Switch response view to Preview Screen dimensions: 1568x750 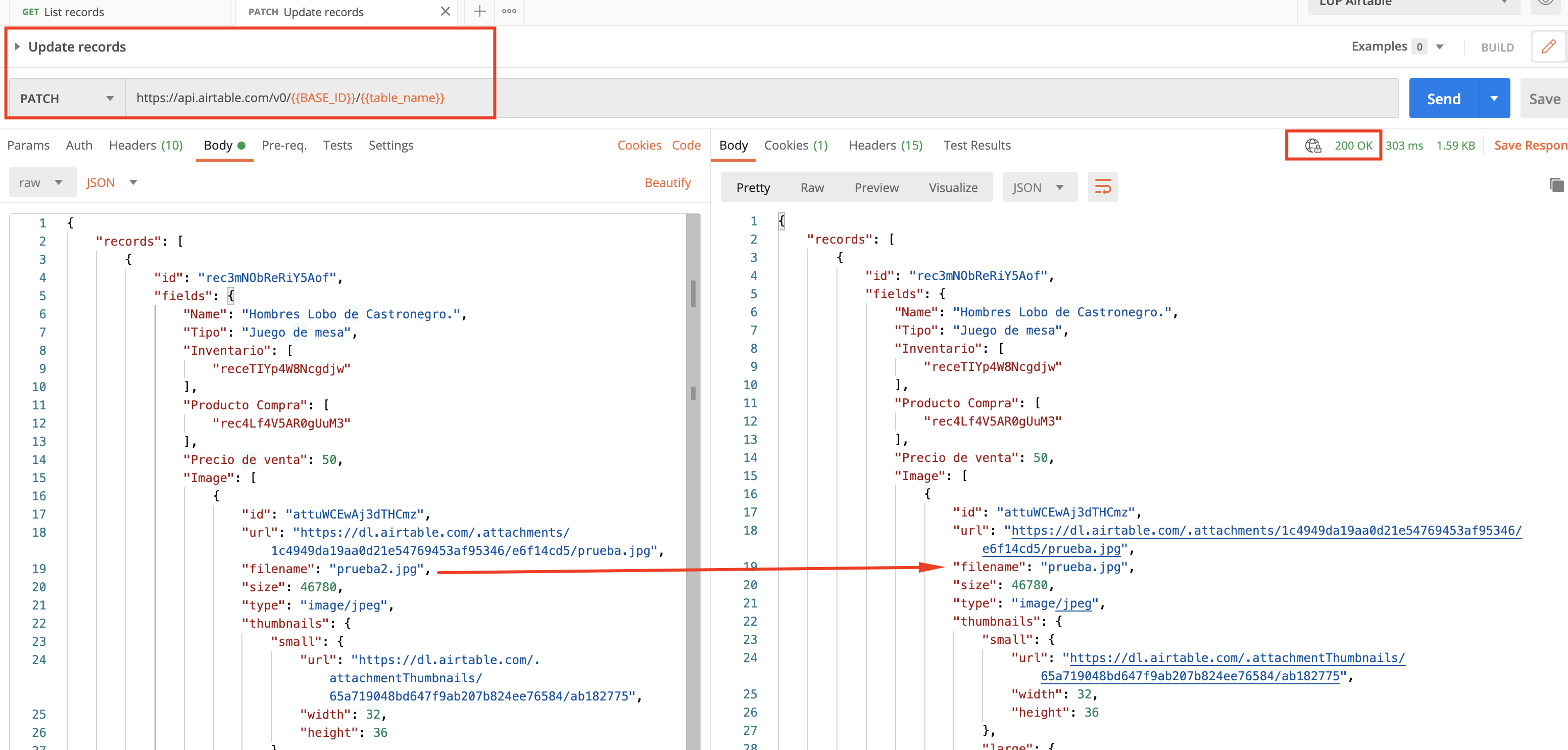click(876, 187)
